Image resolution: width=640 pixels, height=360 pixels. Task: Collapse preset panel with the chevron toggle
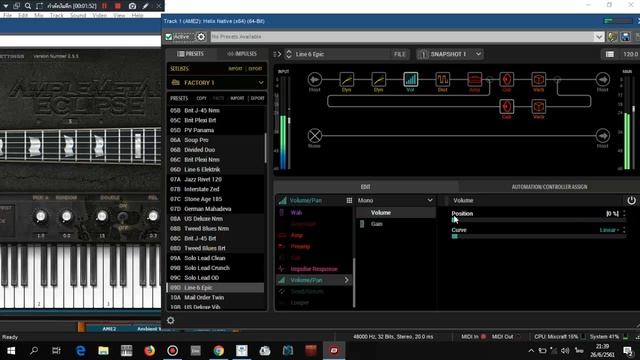278,54
